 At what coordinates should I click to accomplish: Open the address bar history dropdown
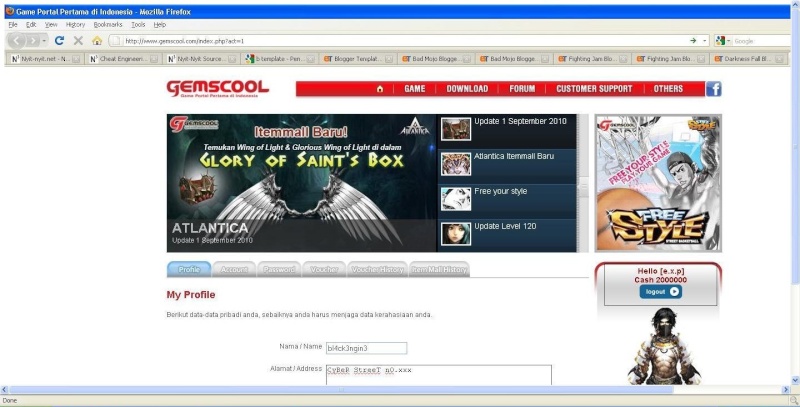[x=705, y=40]
